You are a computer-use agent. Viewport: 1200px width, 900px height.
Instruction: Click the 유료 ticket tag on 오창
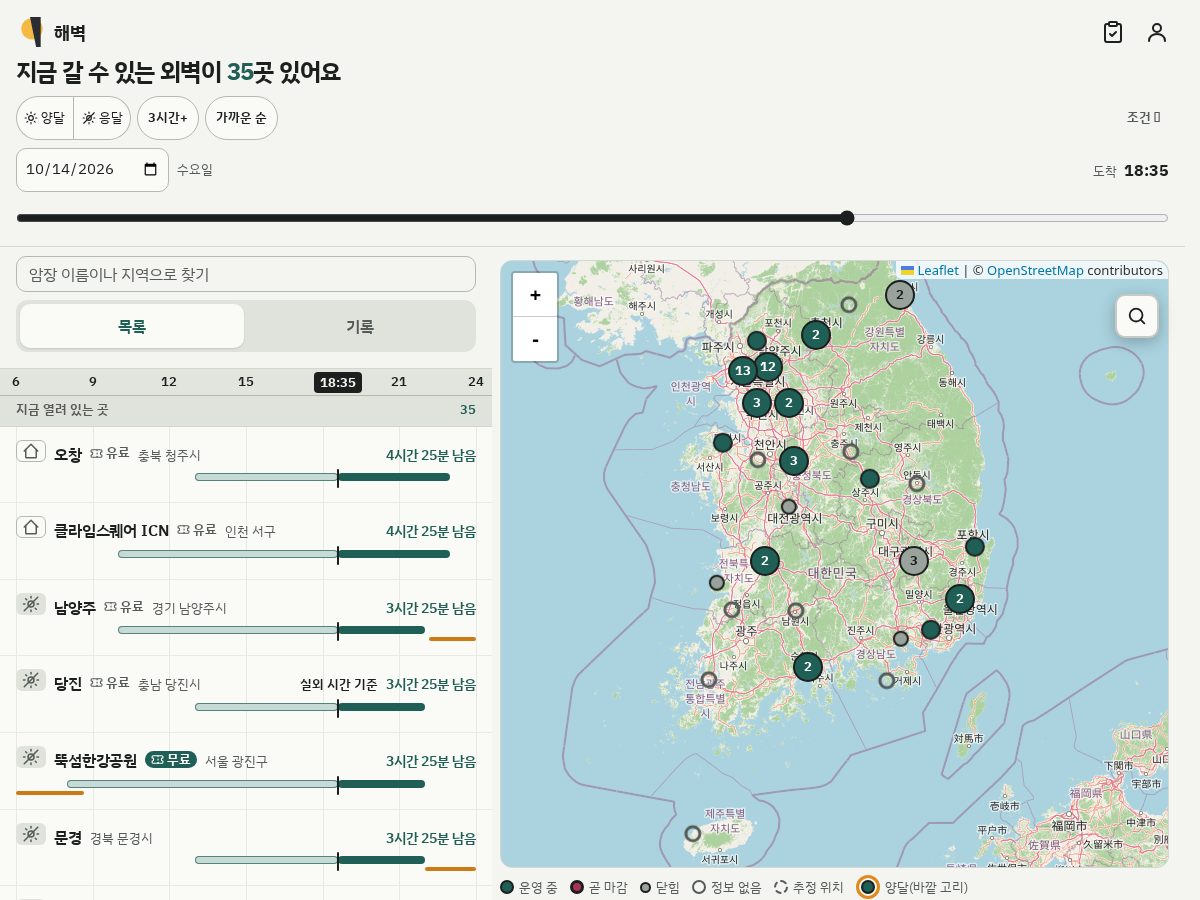coord(110,454)
